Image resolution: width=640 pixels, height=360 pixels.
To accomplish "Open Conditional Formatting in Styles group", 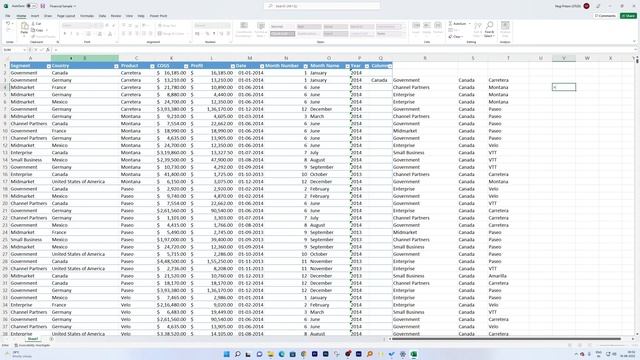I will click(x=244, y=29).
